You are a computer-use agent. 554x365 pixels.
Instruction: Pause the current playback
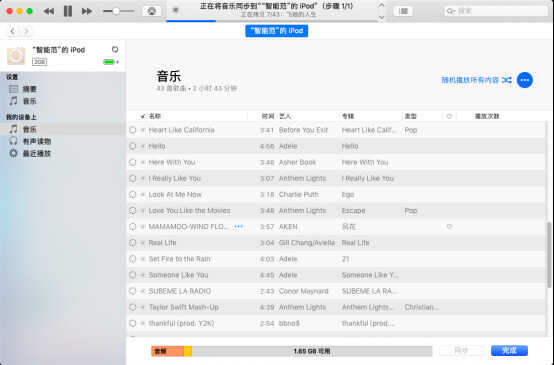[68, 11]
